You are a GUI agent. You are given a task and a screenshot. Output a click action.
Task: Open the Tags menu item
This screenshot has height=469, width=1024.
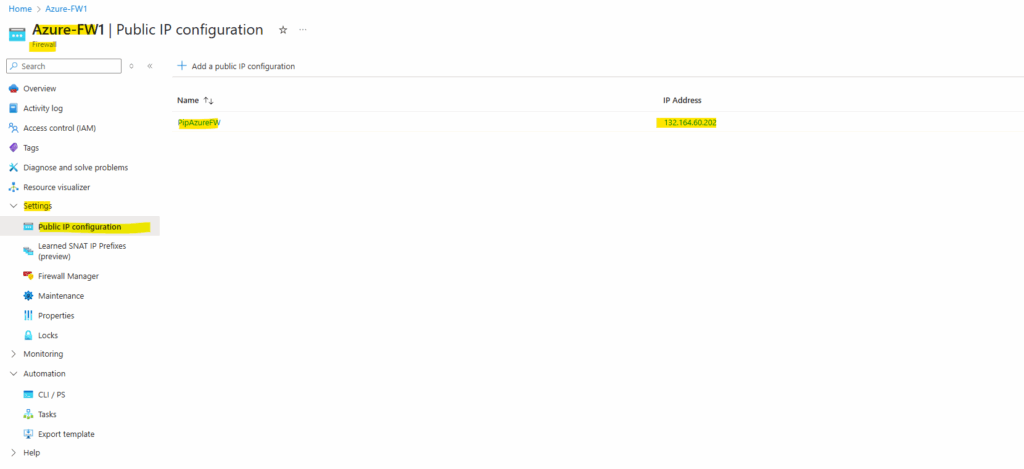coord(31,148)
